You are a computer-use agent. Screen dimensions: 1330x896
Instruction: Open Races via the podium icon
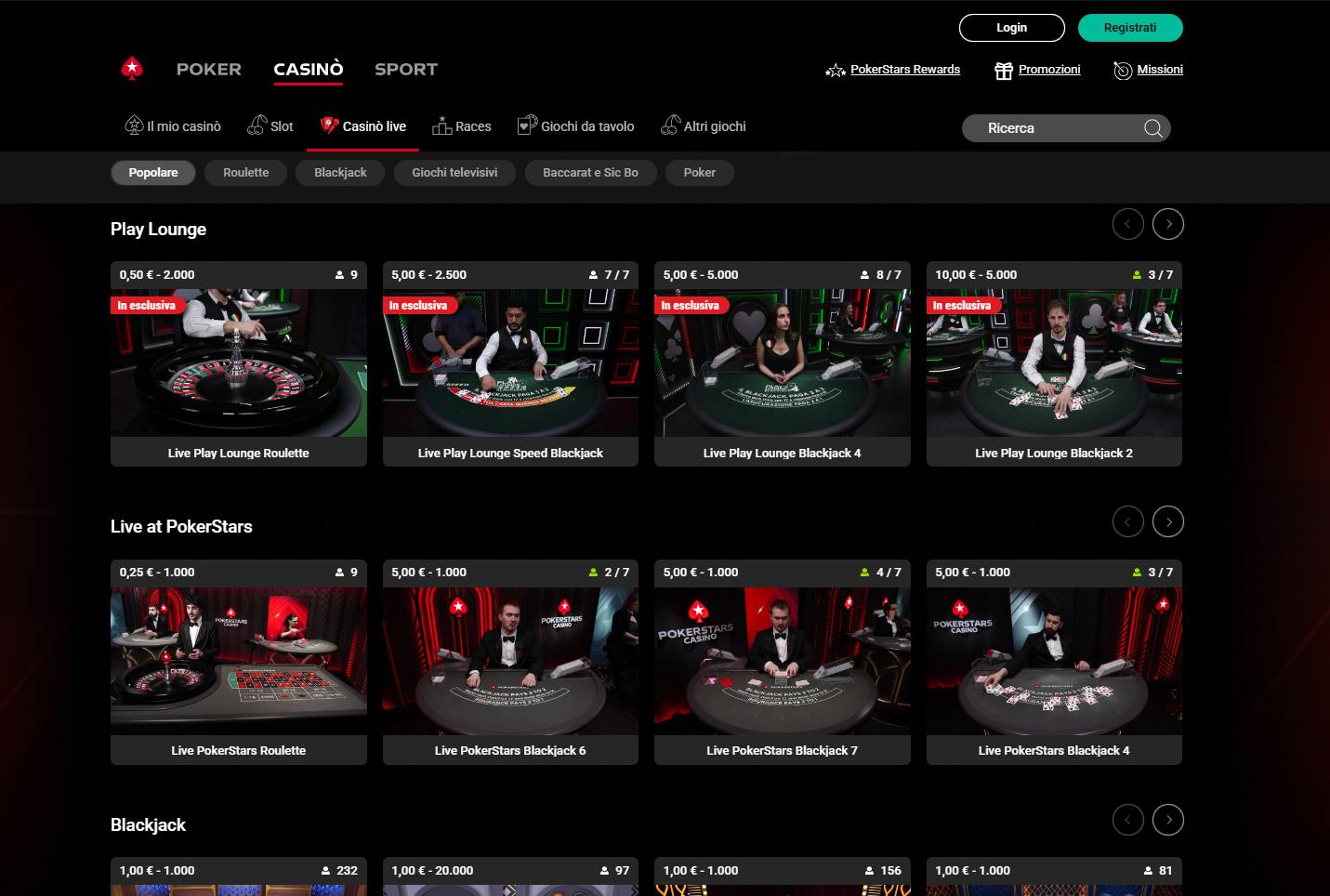(x=442, y=125)
